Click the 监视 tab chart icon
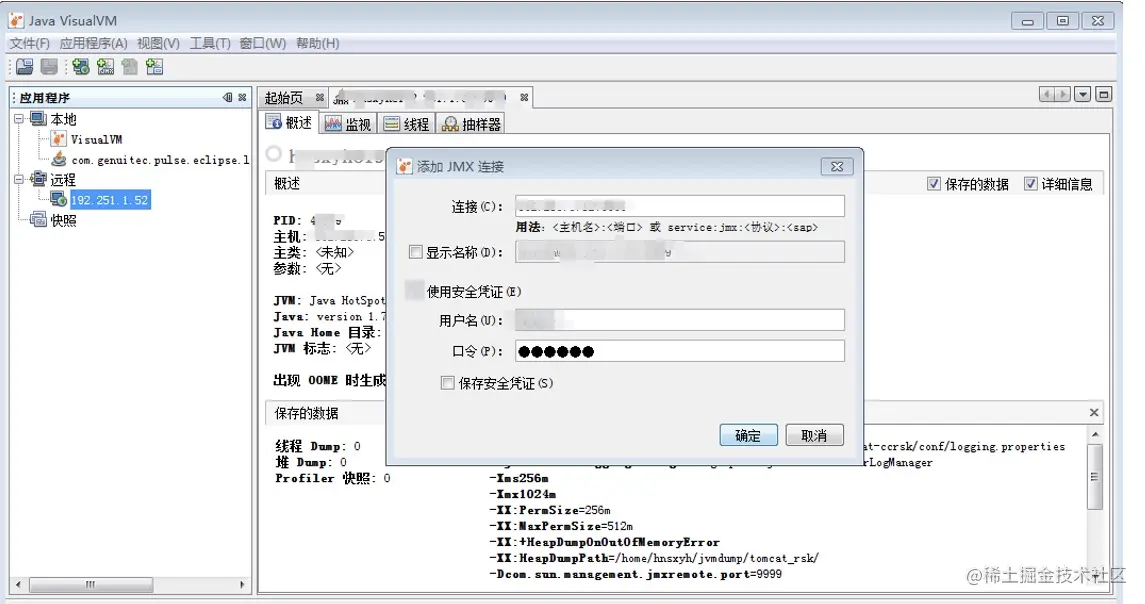The height and width of the screenshot is (604, 1145). tap(334, 124)
